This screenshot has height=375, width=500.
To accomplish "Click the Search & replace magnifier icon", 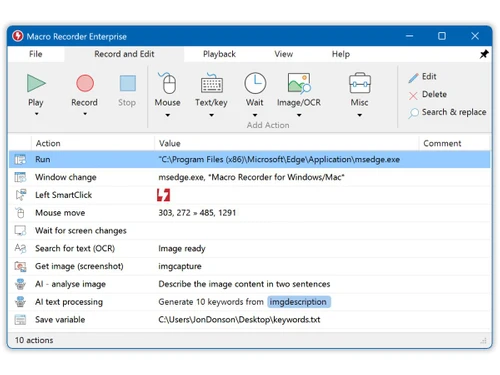I will pos(413,113).
